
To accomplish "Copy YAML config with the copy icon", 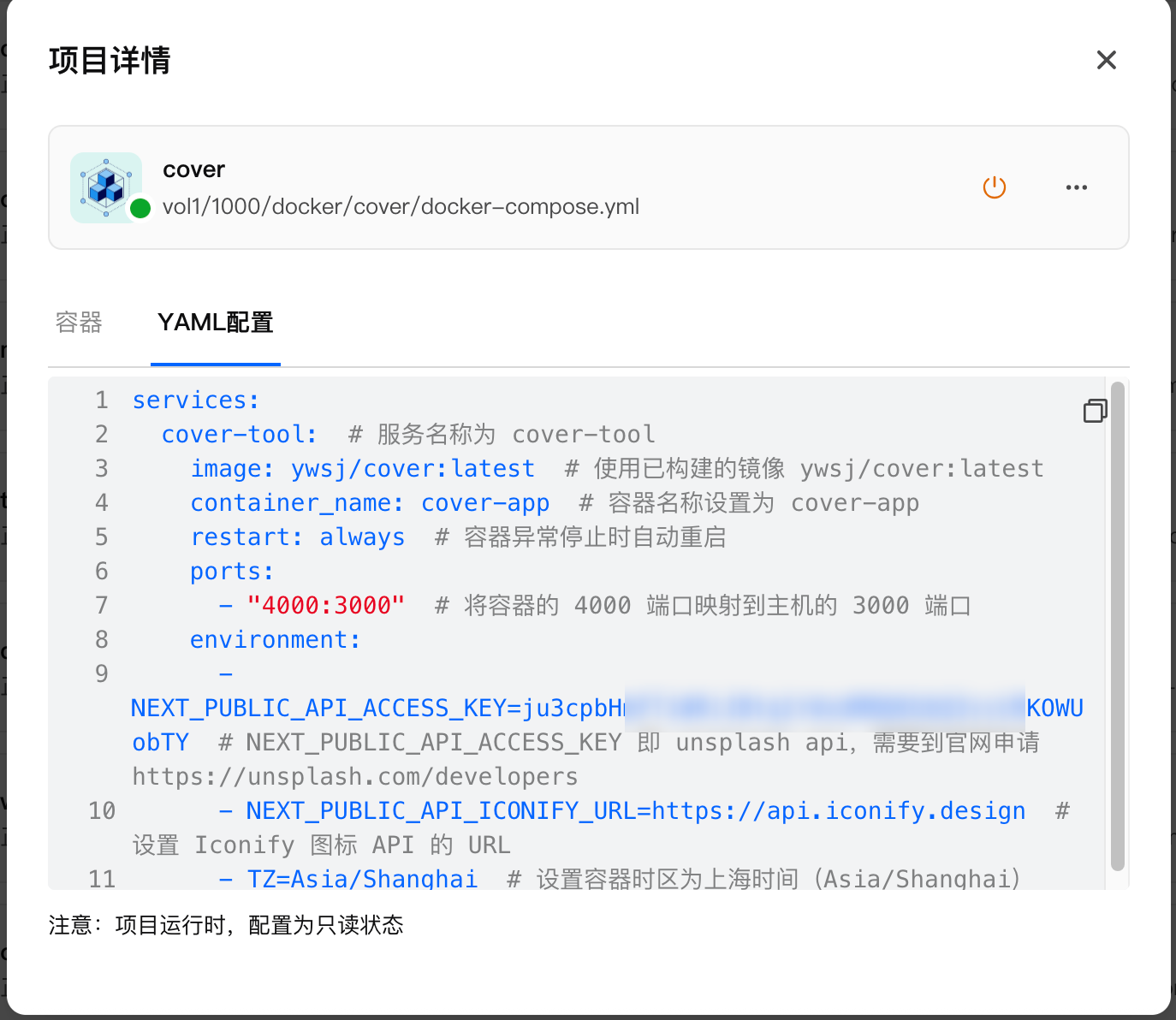I will 1095,411.
